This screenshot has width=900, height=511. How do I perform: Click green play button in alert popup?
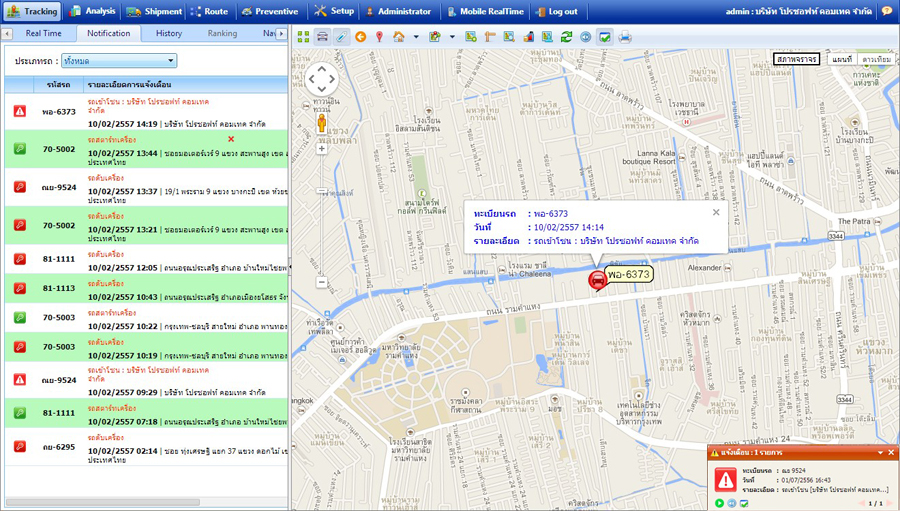click(719, 503)
